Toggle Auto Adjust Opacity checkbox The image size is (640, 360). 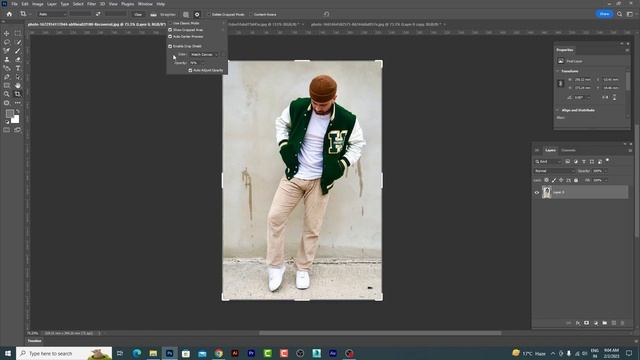[190, 70]
